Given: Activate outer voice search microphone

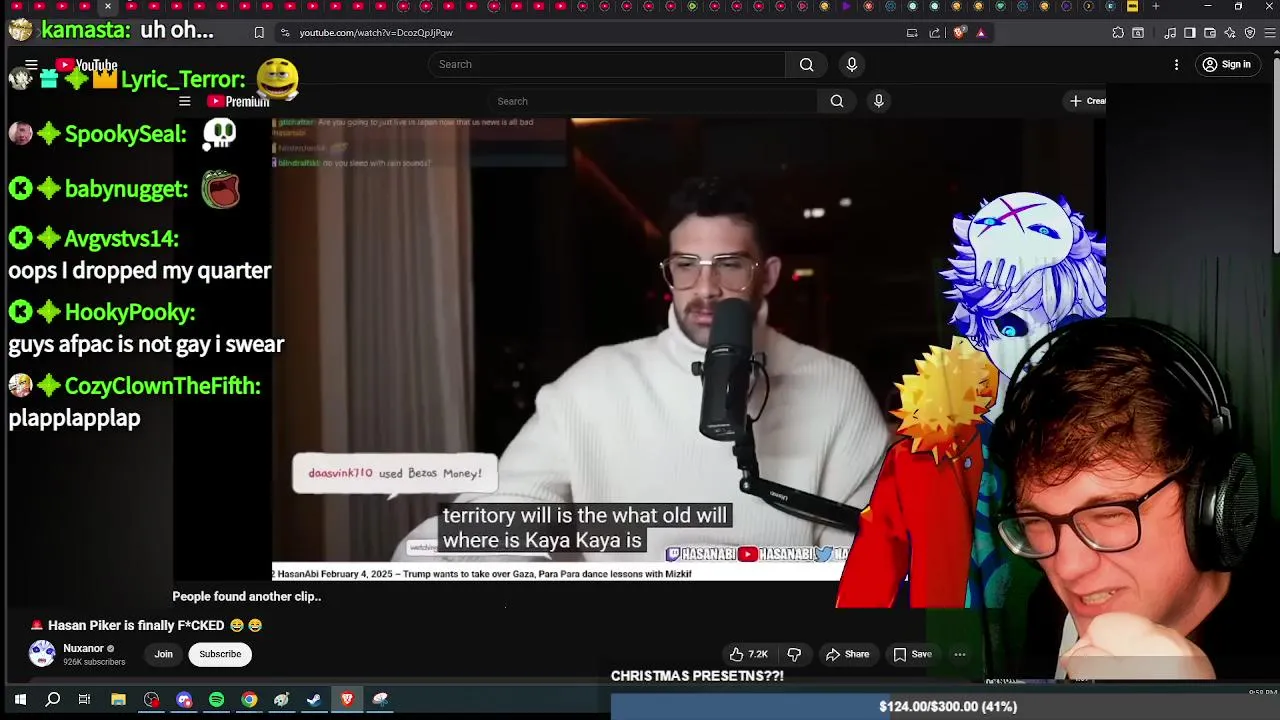Looking at the screenshot, I should (x=852, y=65).
